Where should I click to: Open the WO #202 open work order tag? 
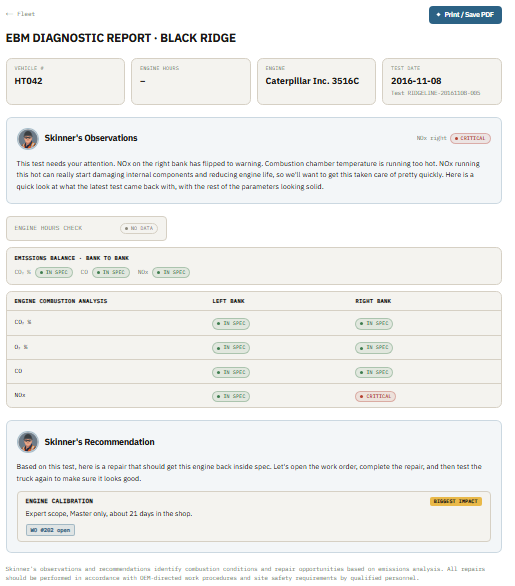point(50,530)
